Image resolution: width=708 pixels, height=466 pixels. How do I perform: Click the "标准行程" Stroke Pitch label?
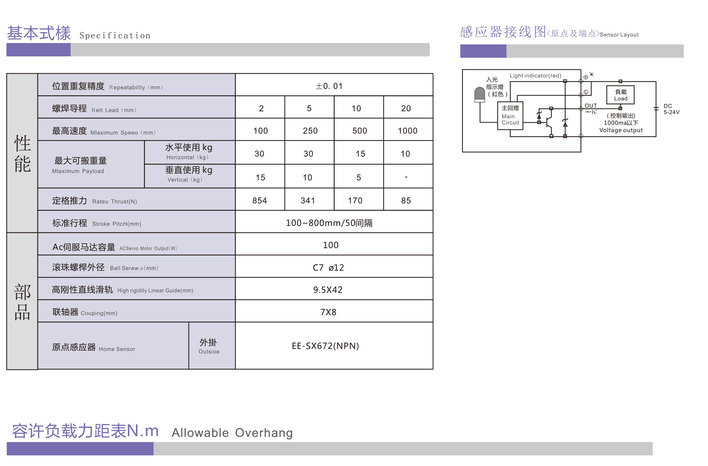pyautogui.click(x=97, y=223)
